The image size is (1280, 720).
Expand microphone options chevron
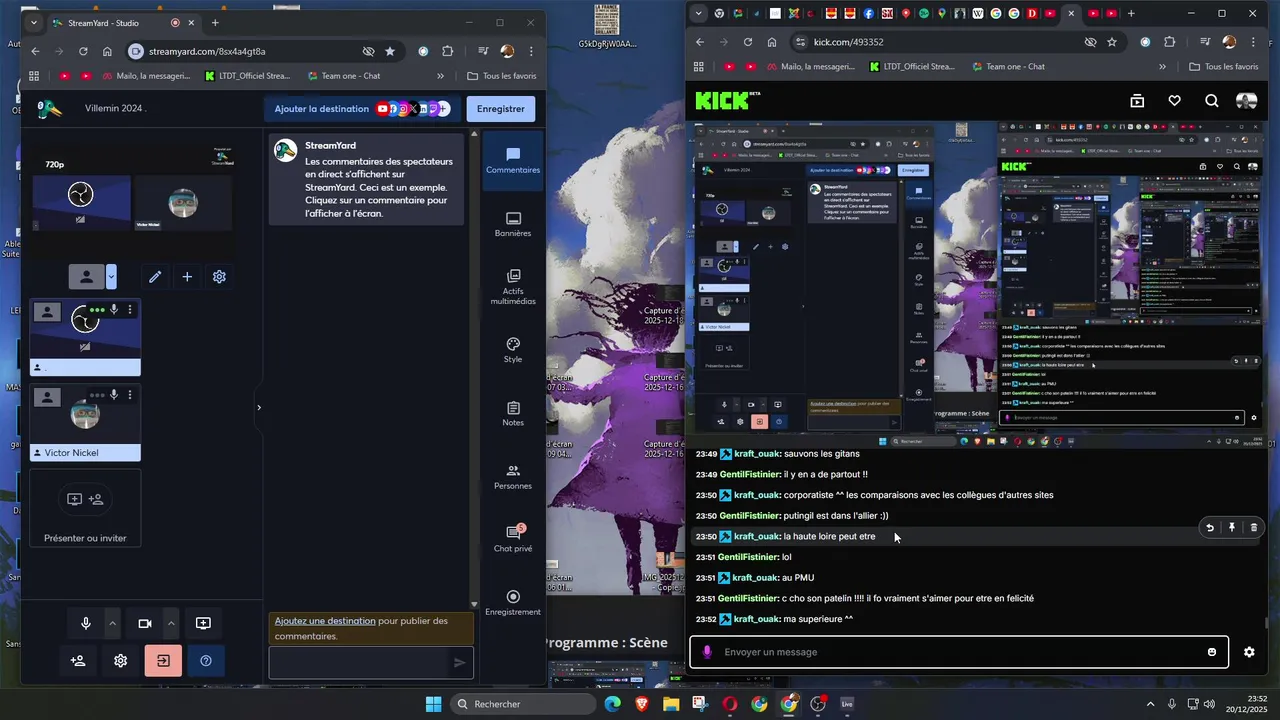(x=112, y=624)
